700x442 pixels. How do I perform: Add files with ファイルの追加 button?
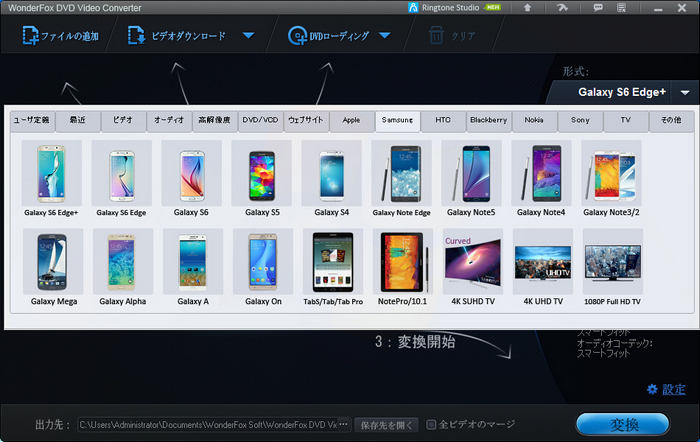click(60, 36)
